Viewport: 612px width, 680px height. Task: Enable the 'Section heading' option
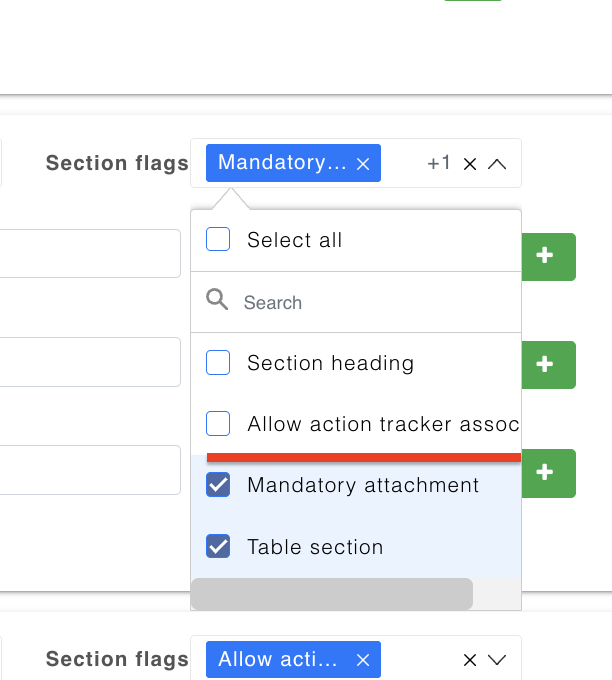218,363
